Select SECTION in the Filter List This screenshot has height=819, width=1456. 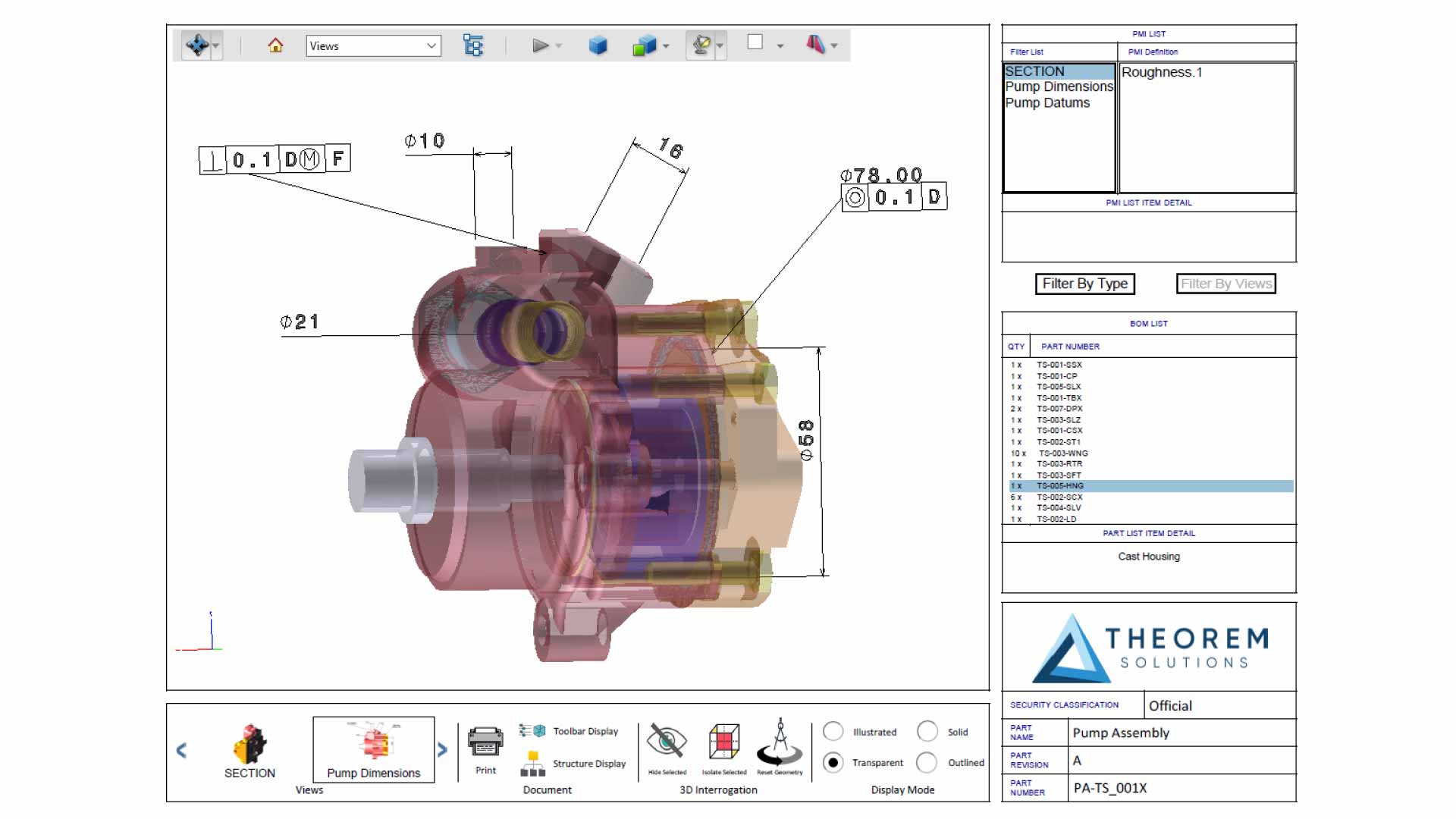tap(1059, 71)
